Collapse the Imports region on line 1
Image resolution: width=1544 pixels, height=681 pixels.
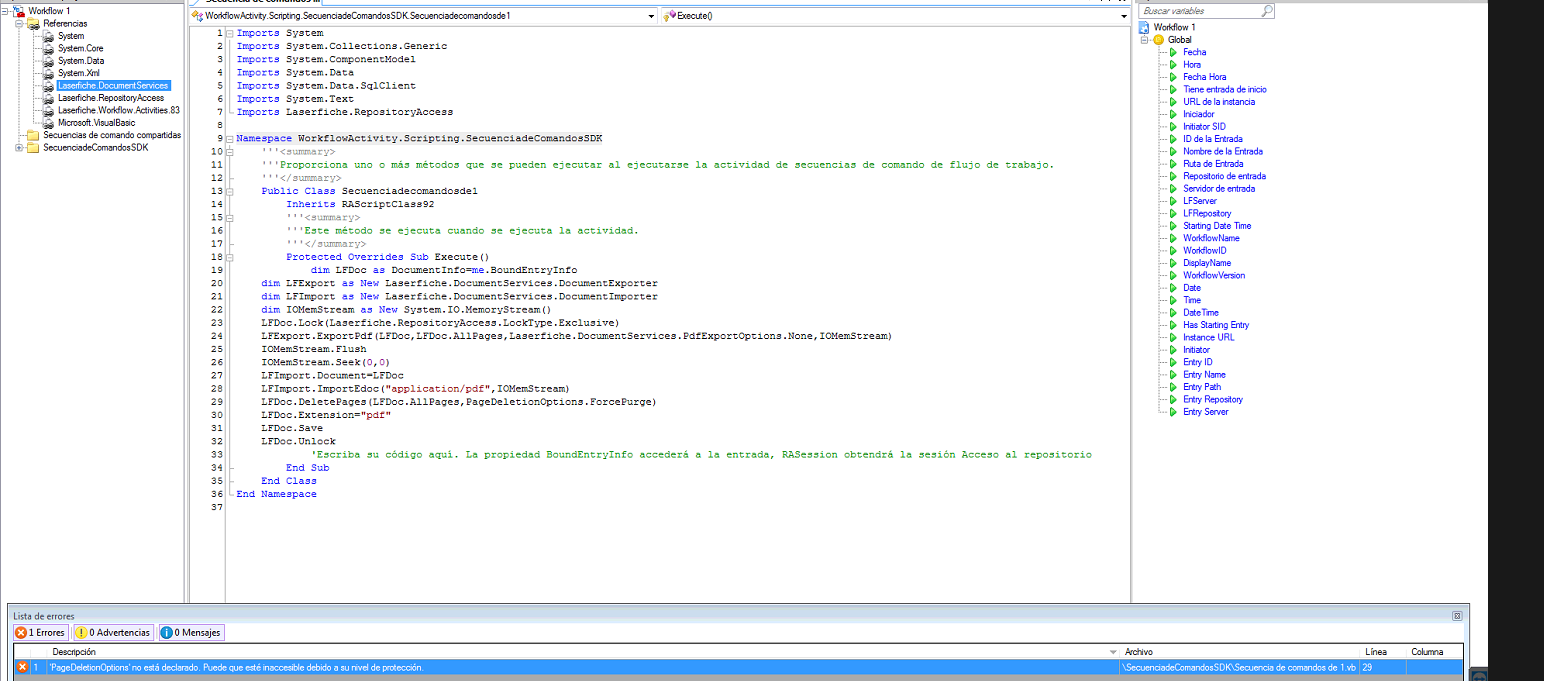[x=229, y=33]
